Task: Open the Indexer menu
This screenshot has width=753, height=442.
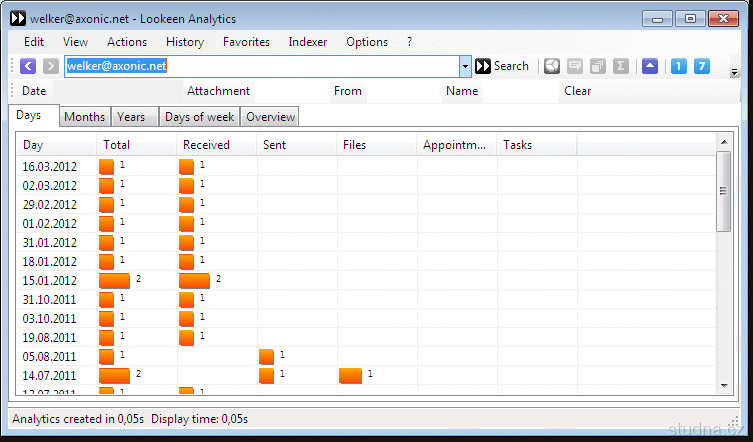Action: (308, 42)
